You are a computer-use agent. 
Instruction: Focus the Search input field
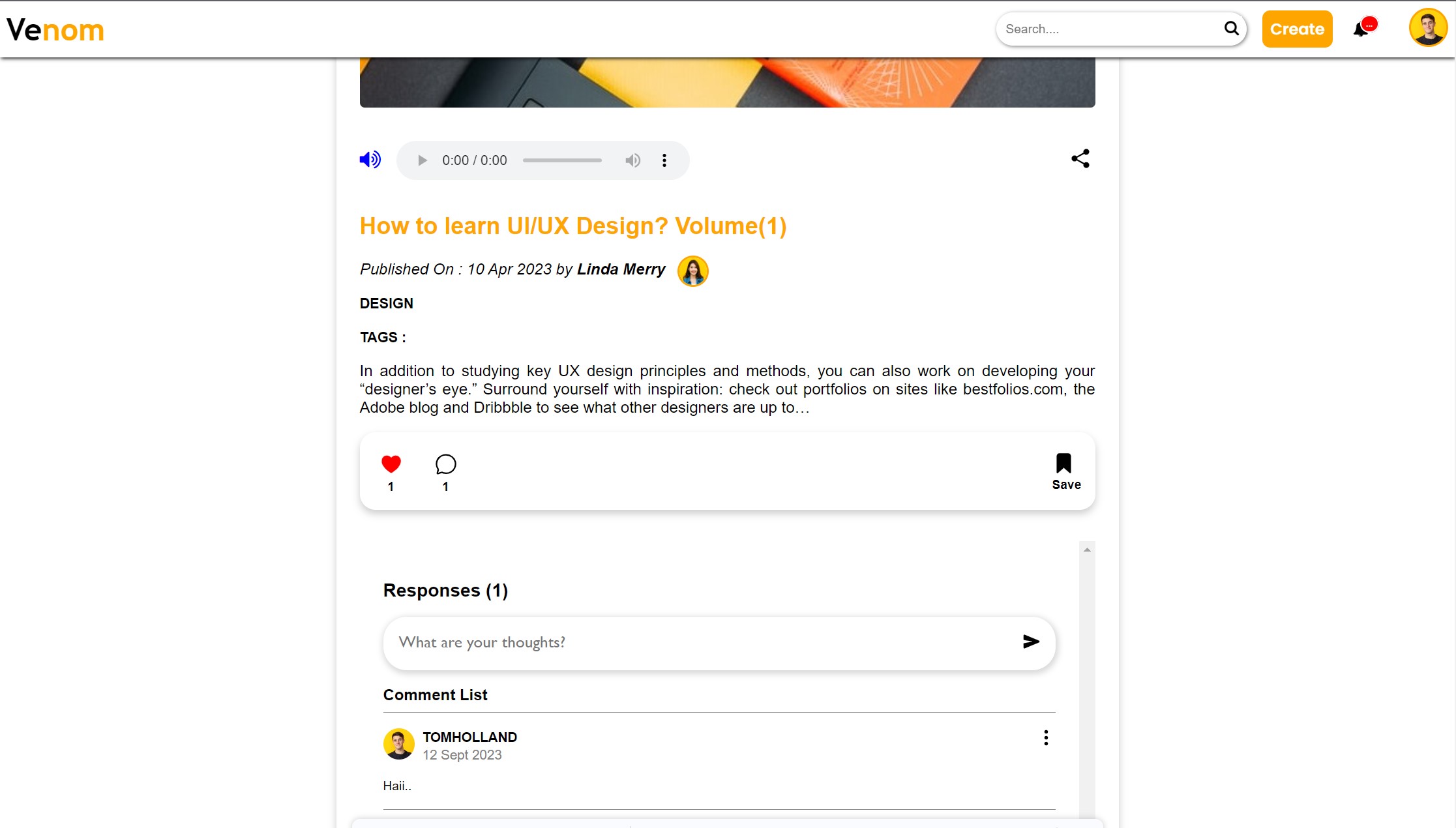click(x=1108, y=29)
